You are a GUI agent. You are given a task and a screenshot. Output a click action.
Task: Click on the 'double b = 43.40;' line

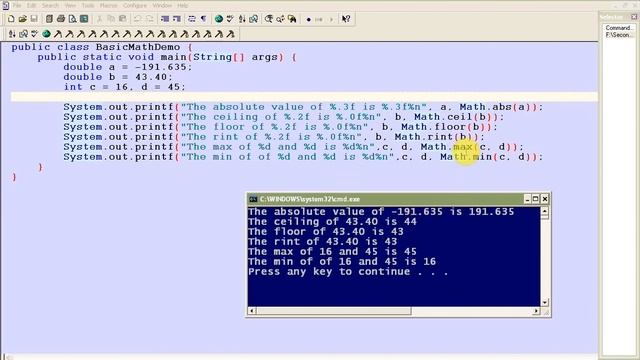[x=118, y=77]
